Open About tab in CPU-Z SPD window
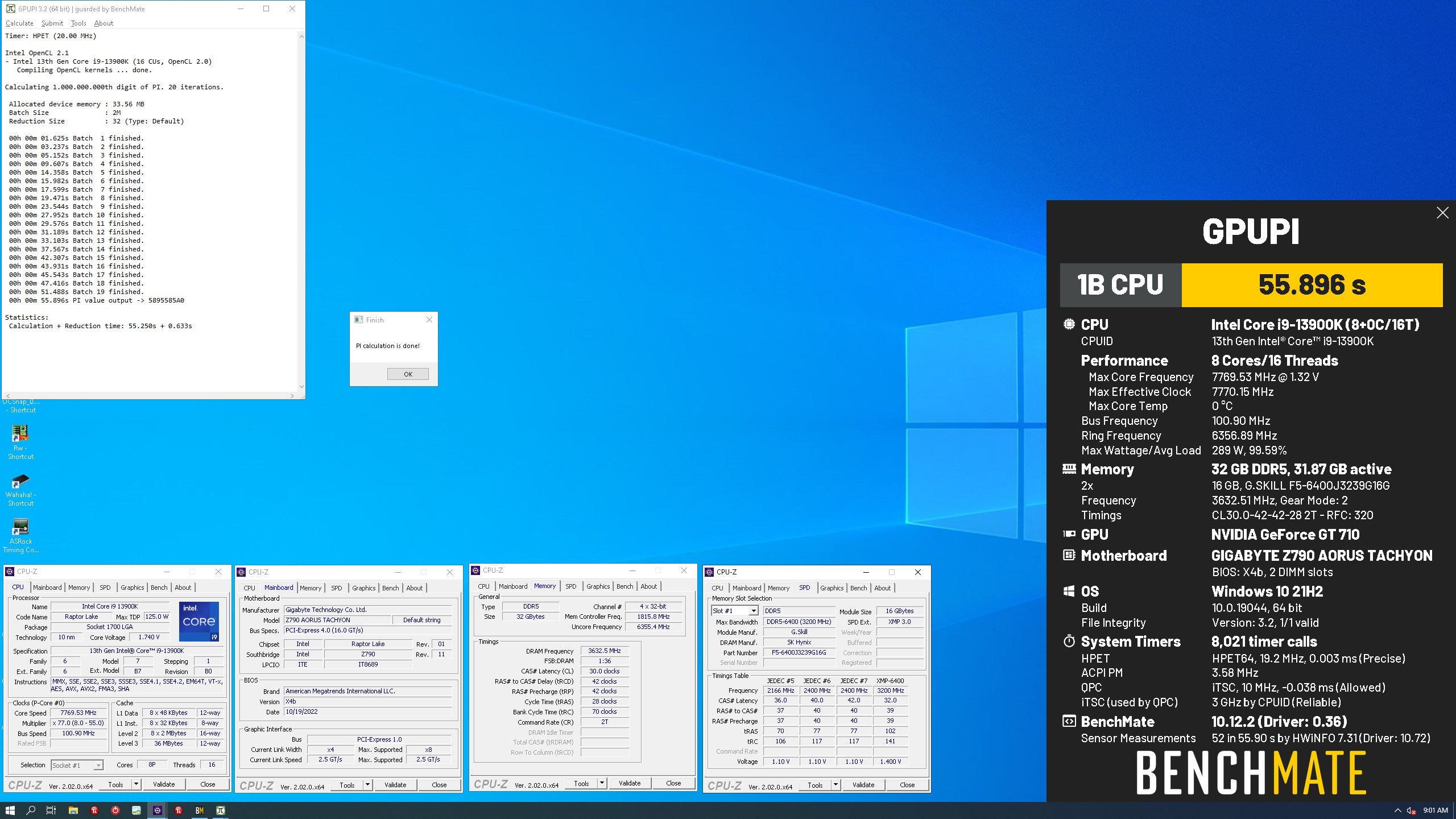The width and height of the screenshot is (1456, 819). pyautogui.click(x=882, y=588)
